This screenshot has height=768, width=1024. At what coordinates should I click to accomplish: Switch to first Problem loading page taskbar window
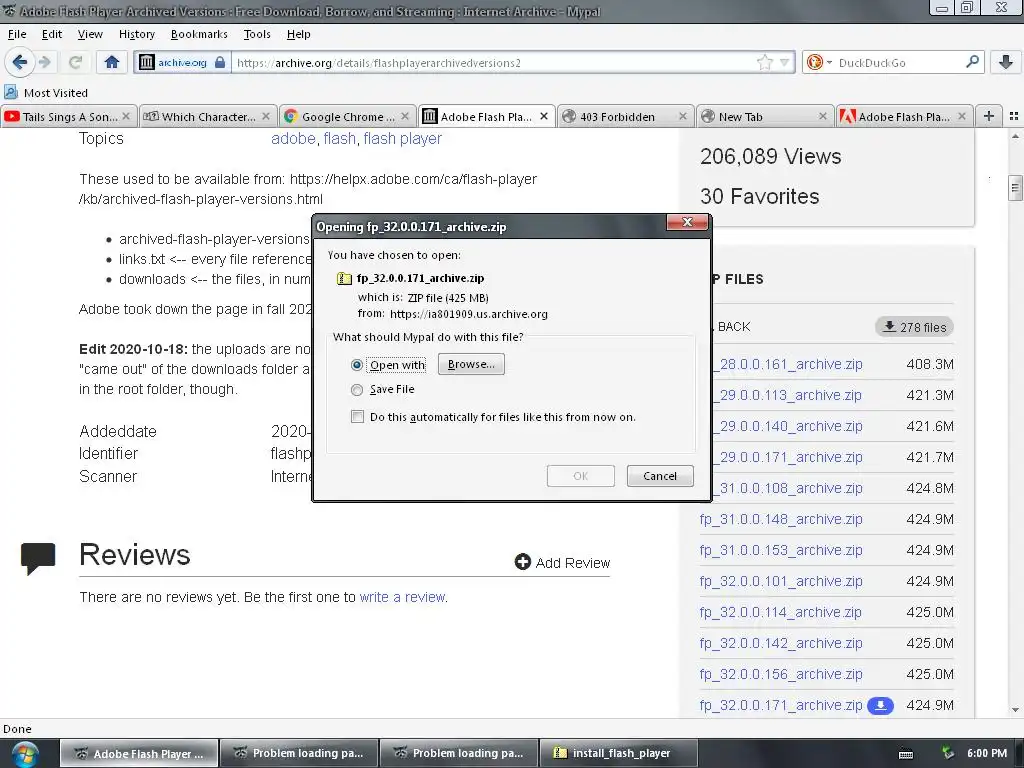(300, 753)
